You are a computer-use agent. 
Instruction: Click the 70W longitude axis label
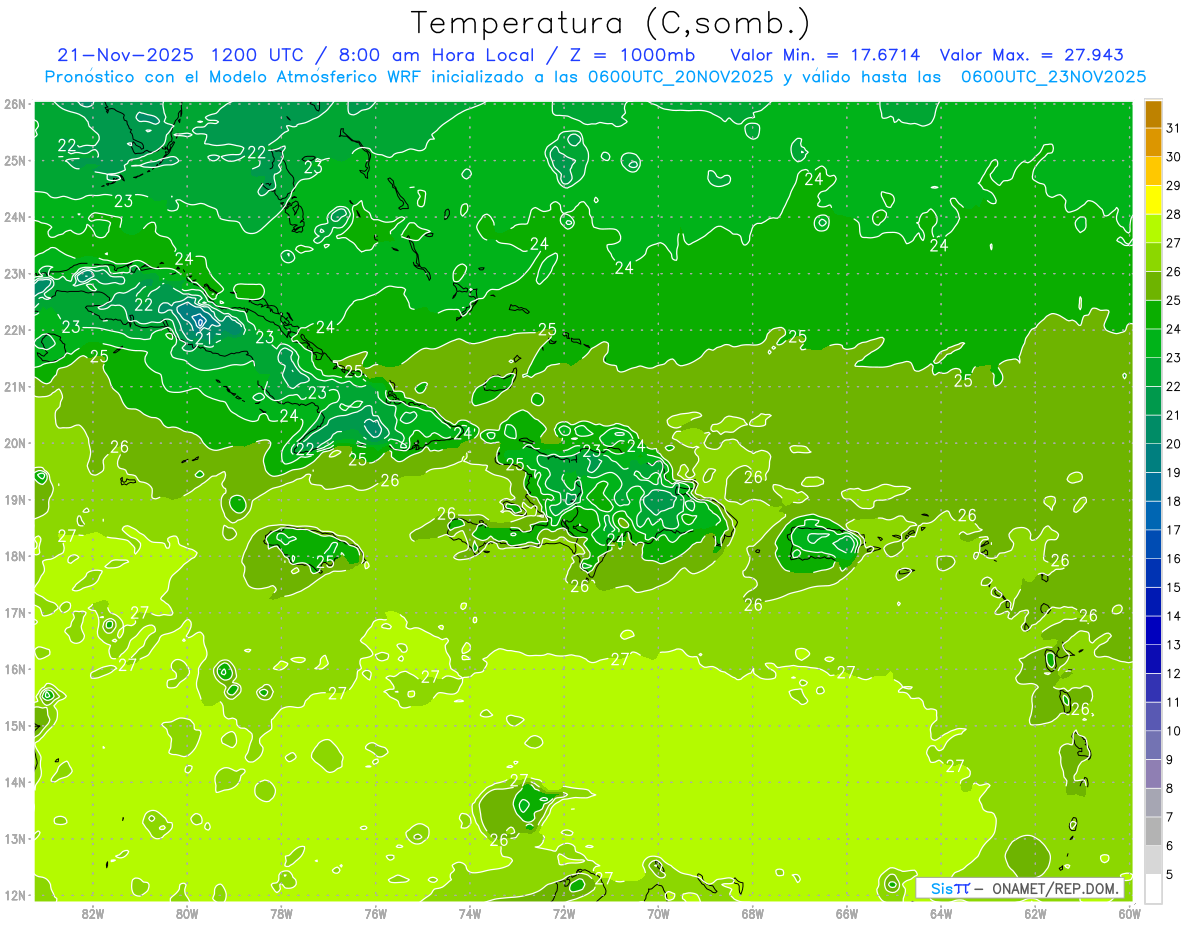pos(658,912)
